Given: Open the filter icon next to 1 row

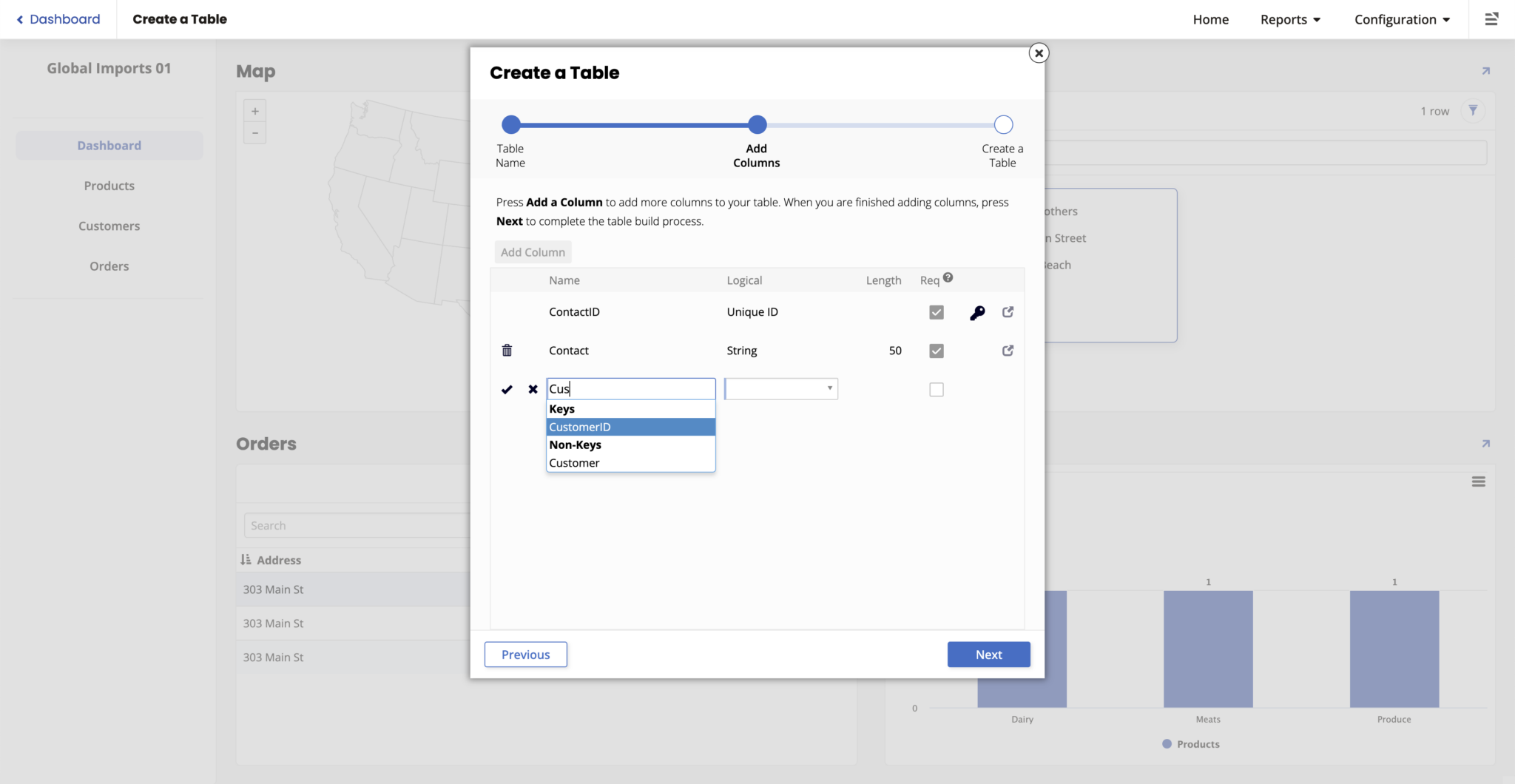Looking at the screenshot, I should coord(1474,110).
